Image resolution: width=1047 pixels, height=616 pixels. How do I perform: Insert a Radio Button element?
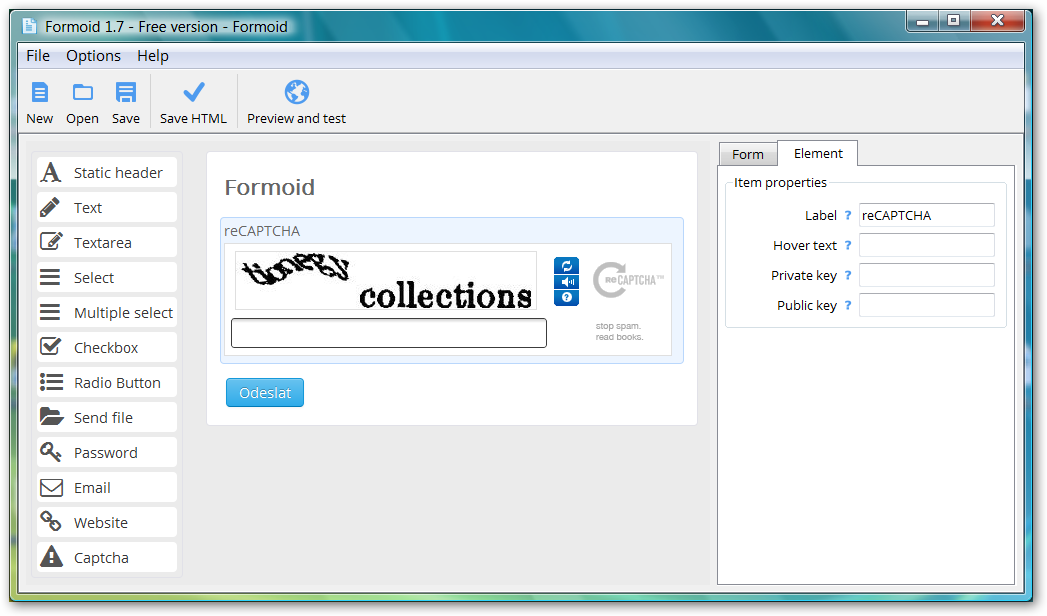click(x=108, y=382)
